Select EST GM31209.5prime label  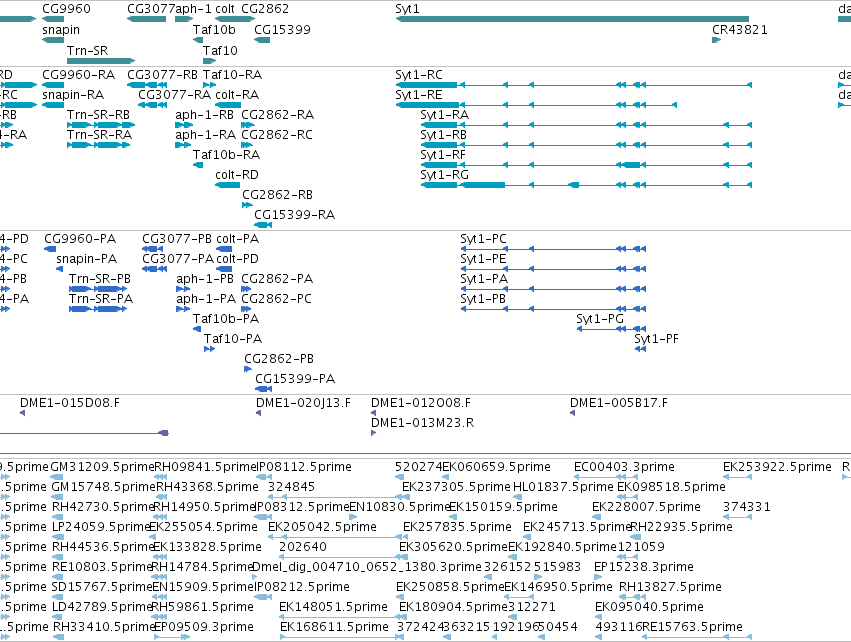pos(103,467)
